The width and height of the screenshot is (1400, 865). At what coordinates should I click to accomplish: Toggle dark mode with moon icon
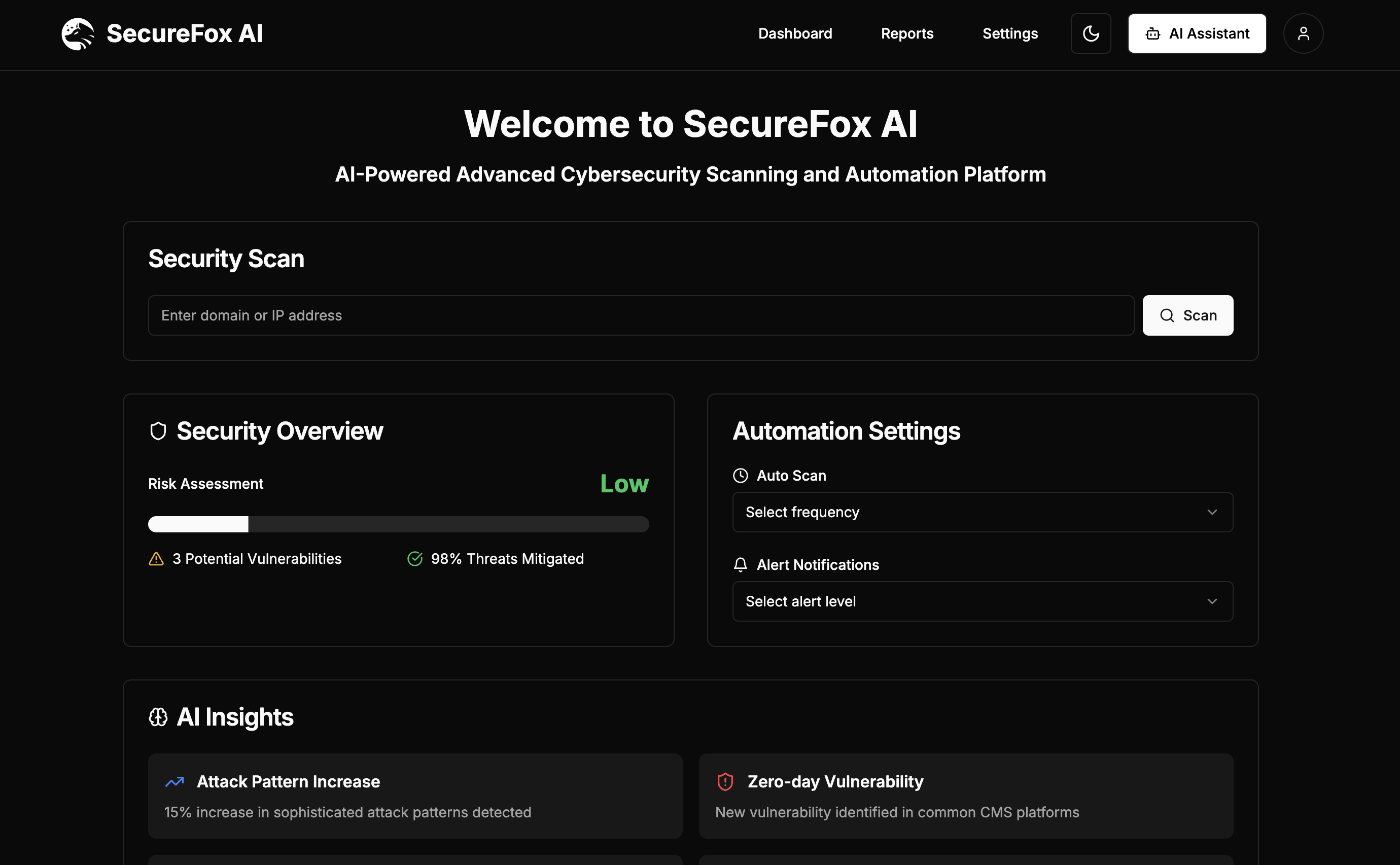[x=1091, y=34]
